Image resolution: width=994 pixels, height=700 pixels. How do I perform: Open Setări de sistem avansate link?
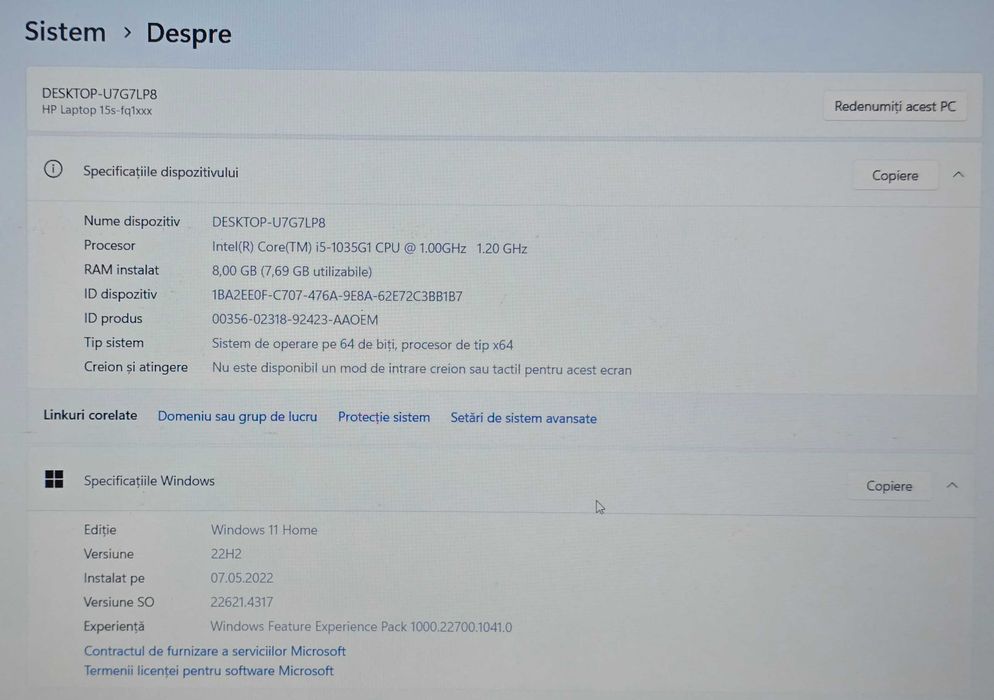click(x=524, y=418)
